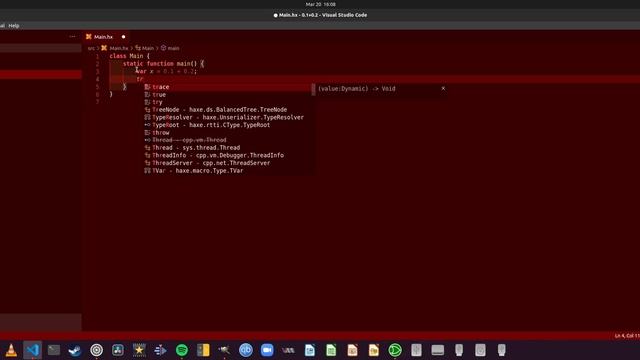Click the 'Main.hx' breadcrumb segment
This screenshot has width=640, height=360.
(x=119, y=48)
